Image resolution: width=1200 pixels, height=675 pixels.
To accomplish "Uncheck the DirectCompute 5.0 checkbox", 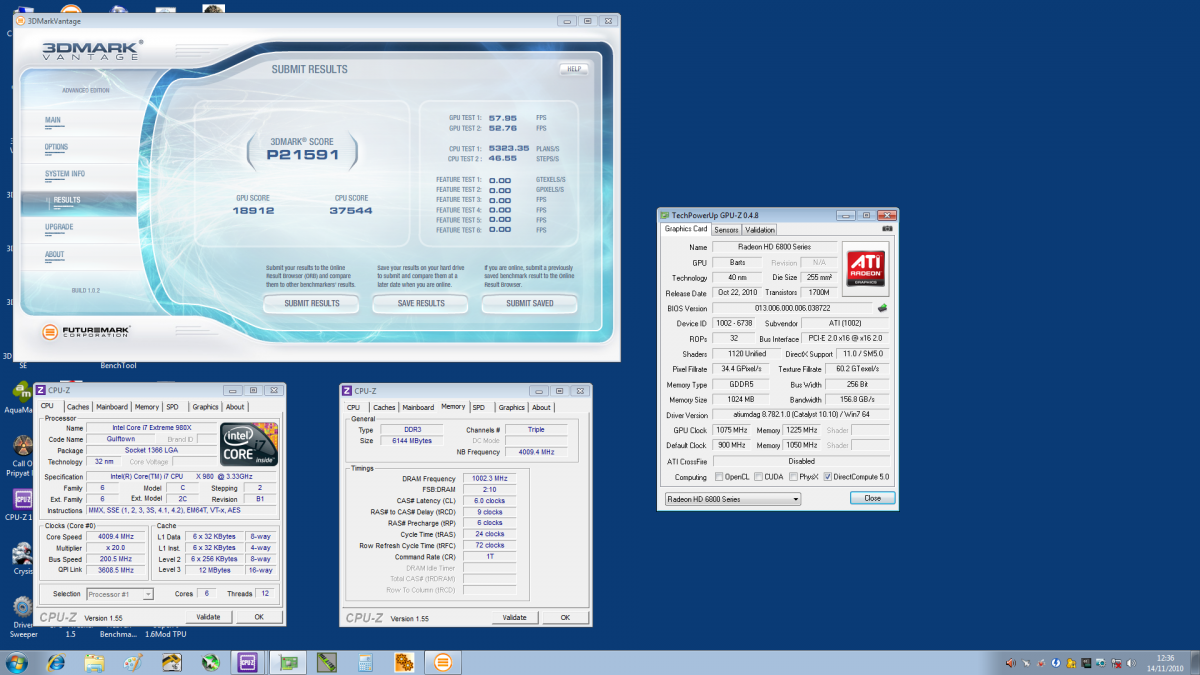I will tap(827, 477).
